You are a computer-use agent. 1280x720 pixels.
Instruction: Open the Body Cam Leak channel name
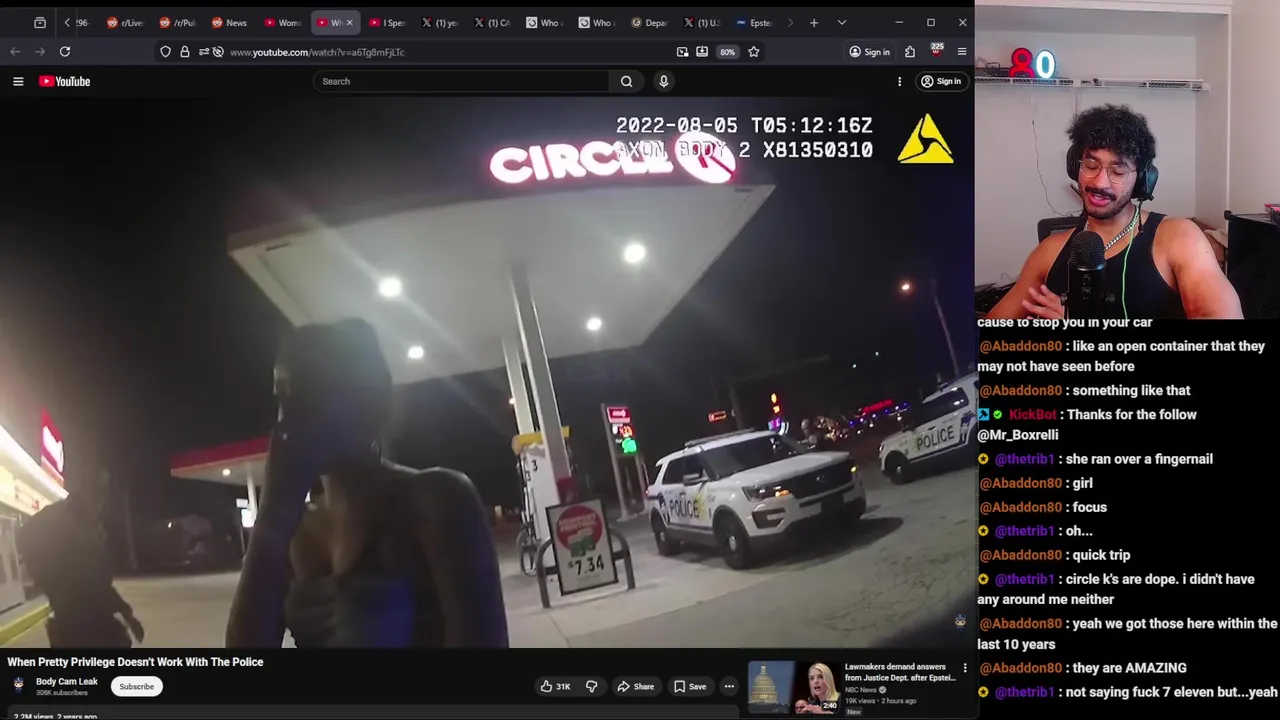(x=67, y=681)
